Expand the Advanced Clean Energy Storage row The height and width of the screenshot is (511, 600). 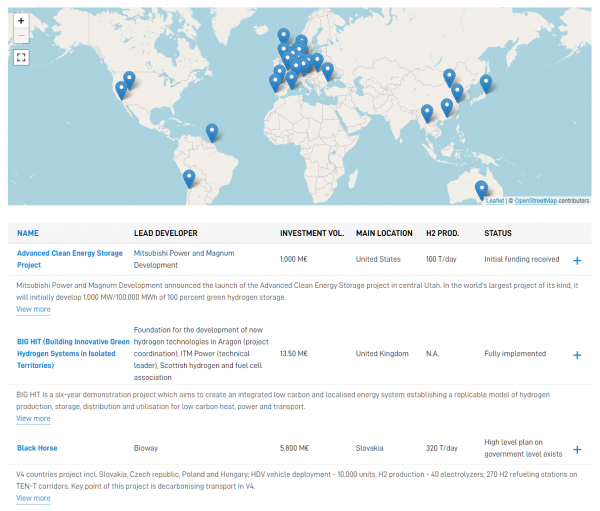[x=577, y=260]
